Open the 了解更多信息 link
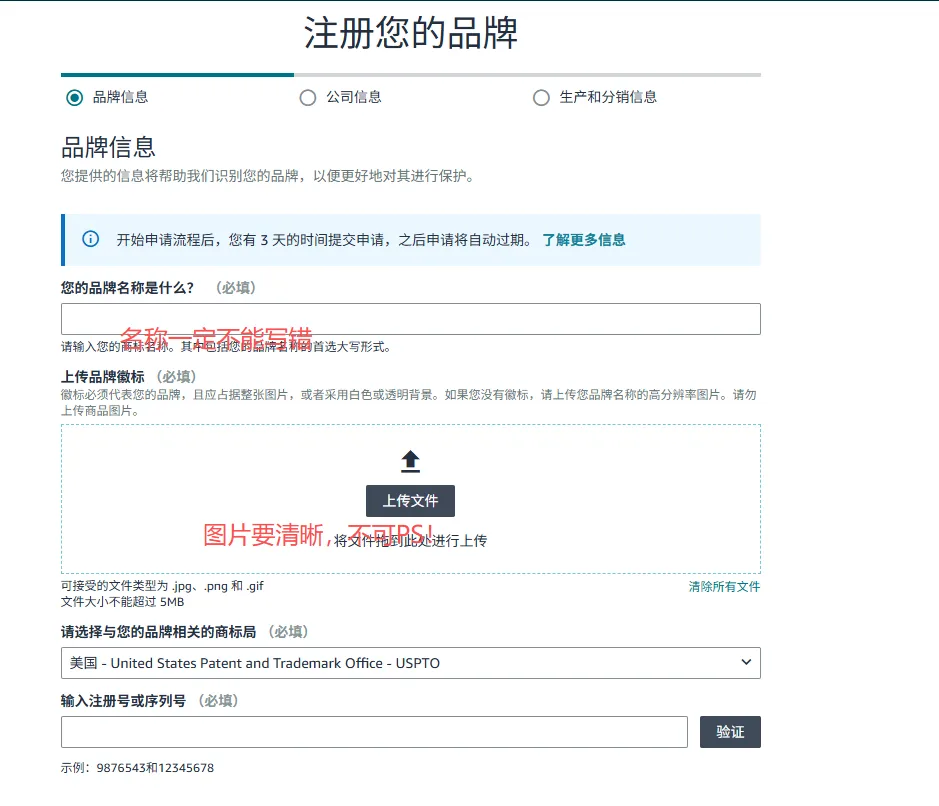 [x=583, y=240]
